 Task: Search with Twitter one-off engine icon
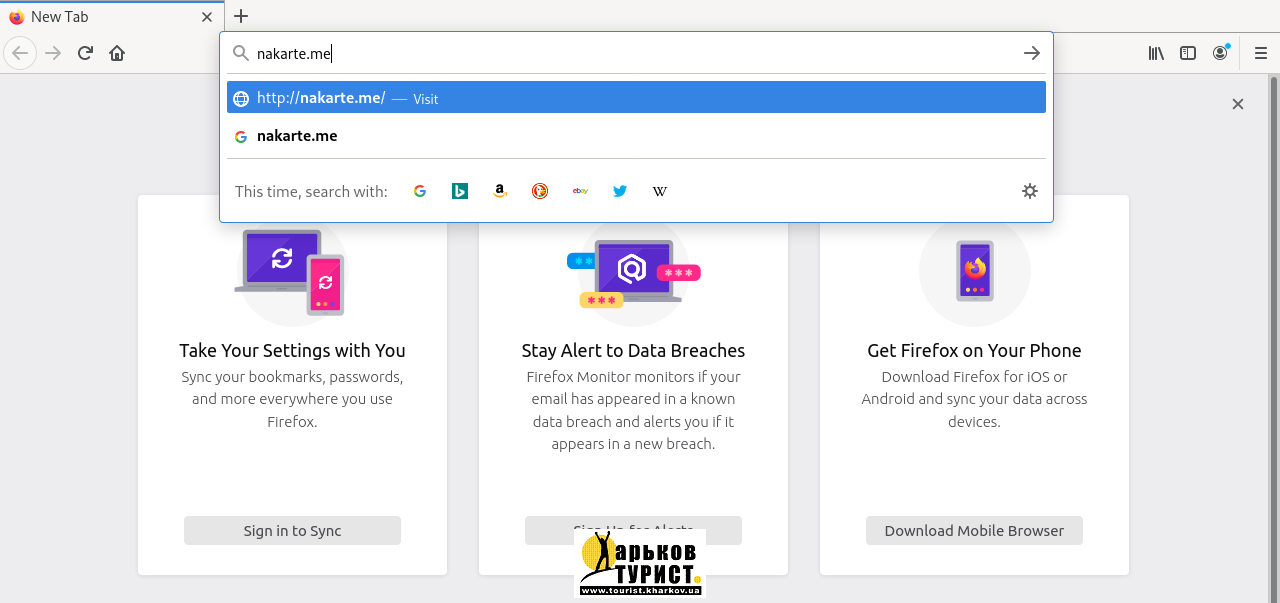tap(620, 191)
